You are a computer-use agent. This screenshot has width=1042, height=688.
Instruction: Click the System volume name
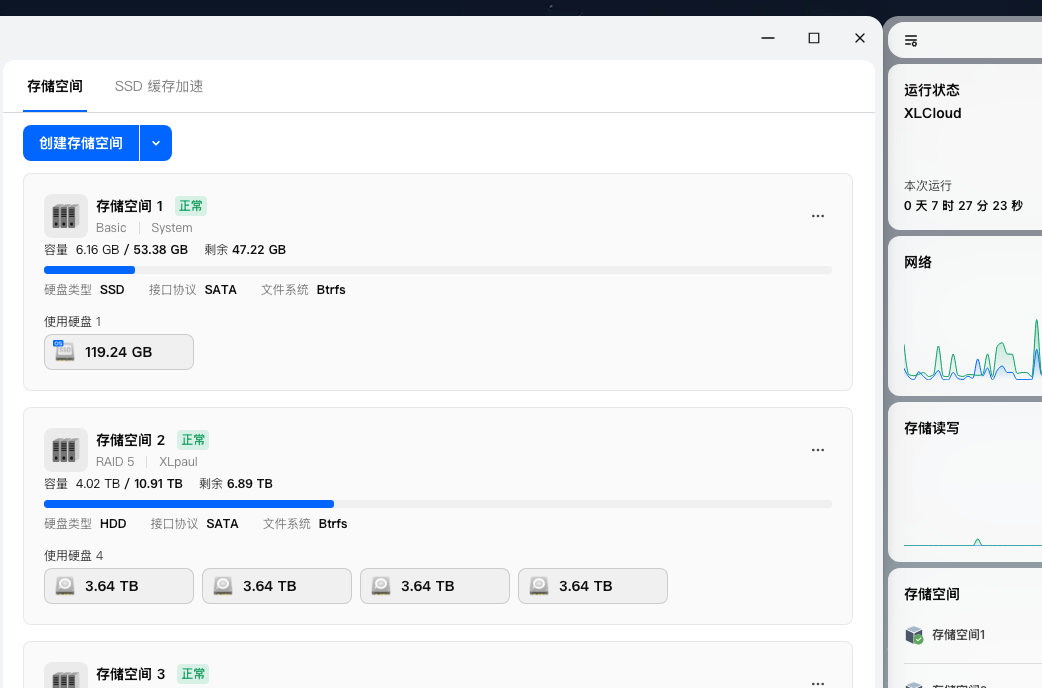pos(171,227)
